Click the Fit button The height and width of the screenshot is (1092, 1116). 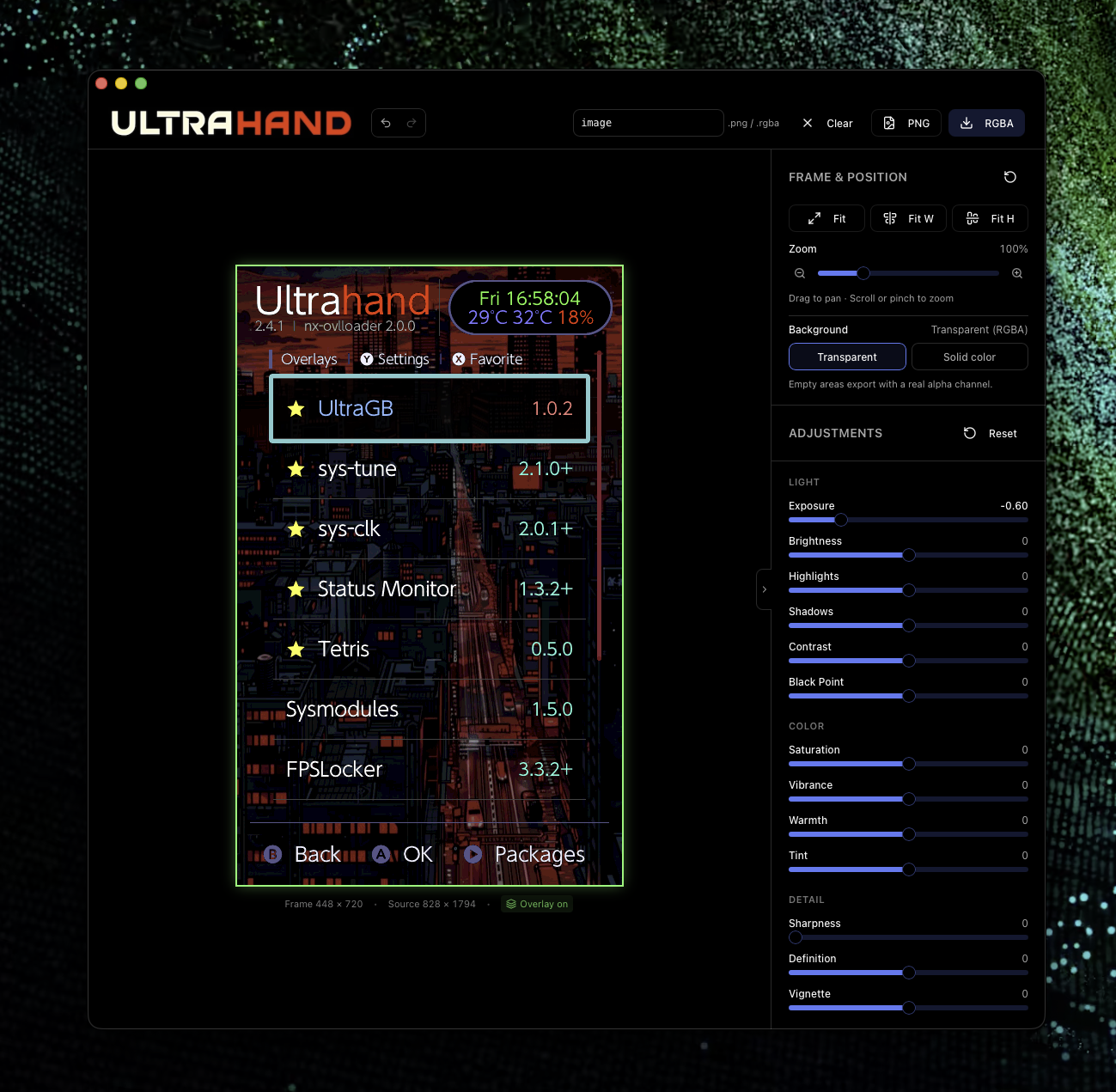[826, 218]
